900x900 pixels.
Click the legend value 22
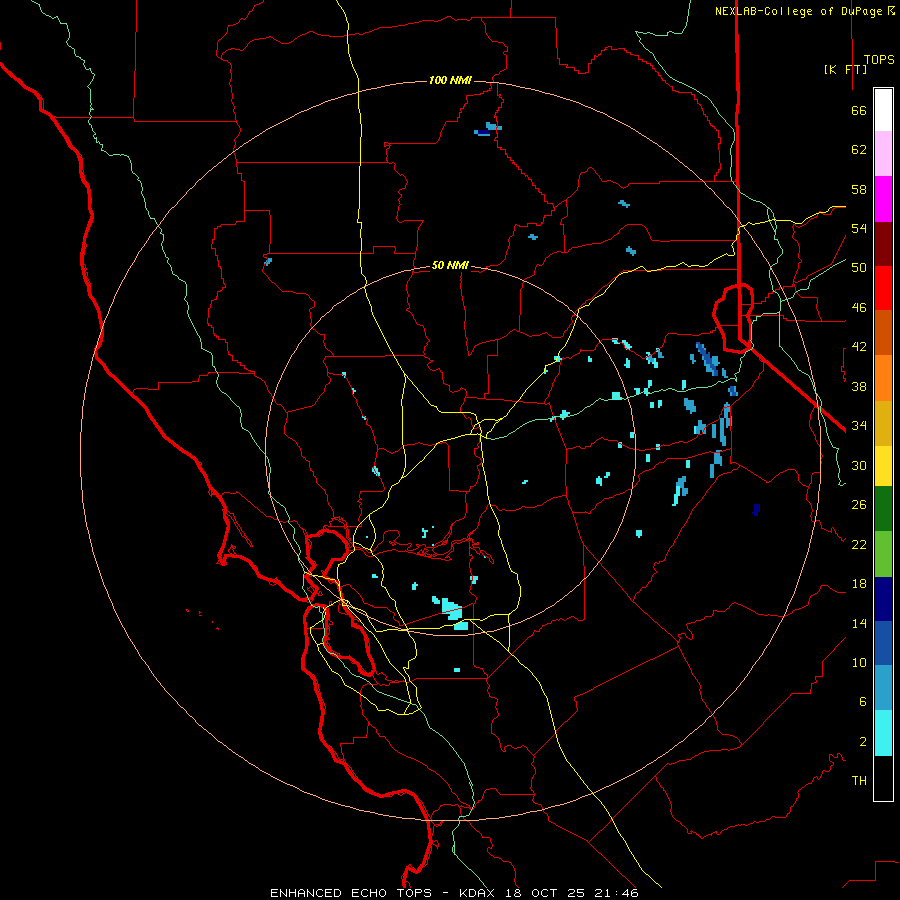(x=859, y=544)
